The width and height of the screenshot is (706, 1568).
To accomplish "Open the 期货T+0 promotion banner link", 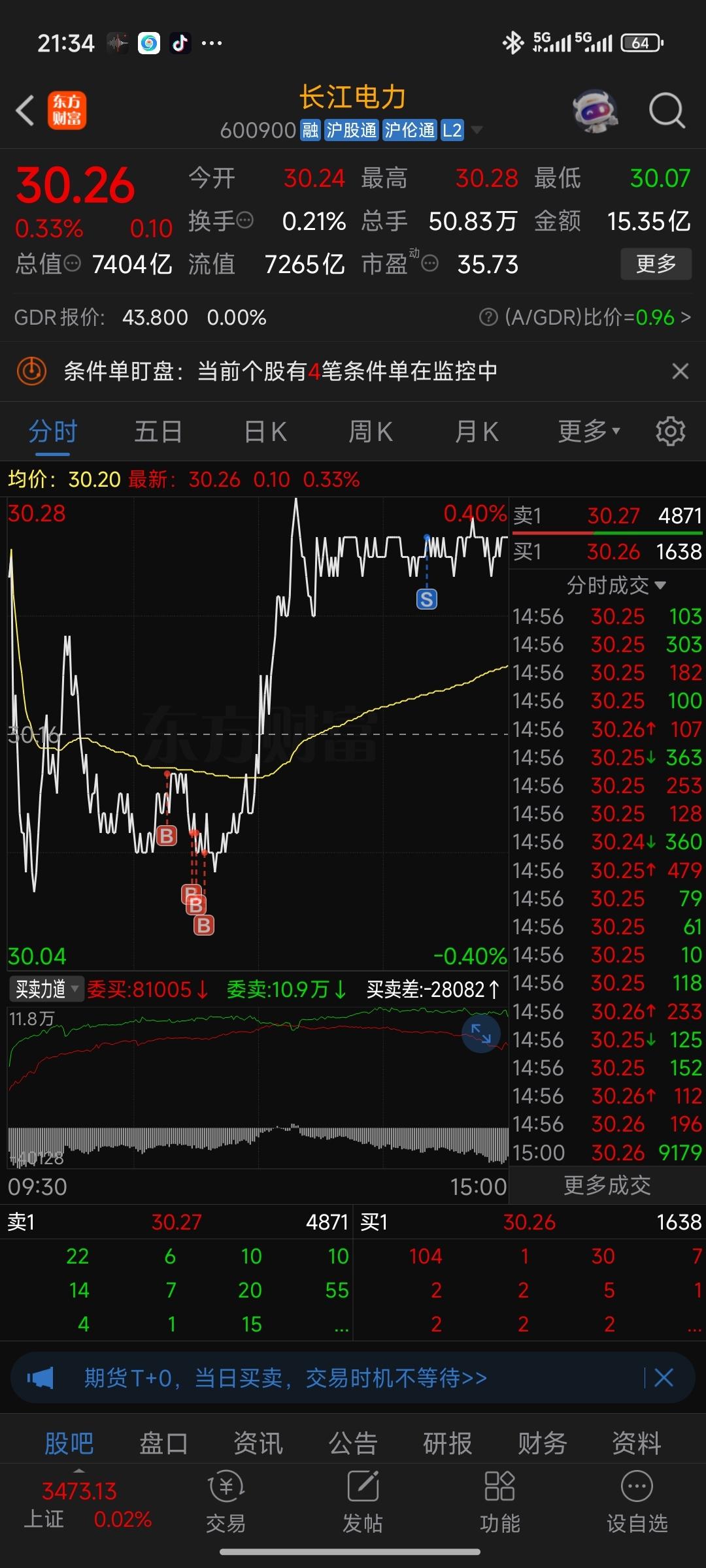I will (286, 1379).
